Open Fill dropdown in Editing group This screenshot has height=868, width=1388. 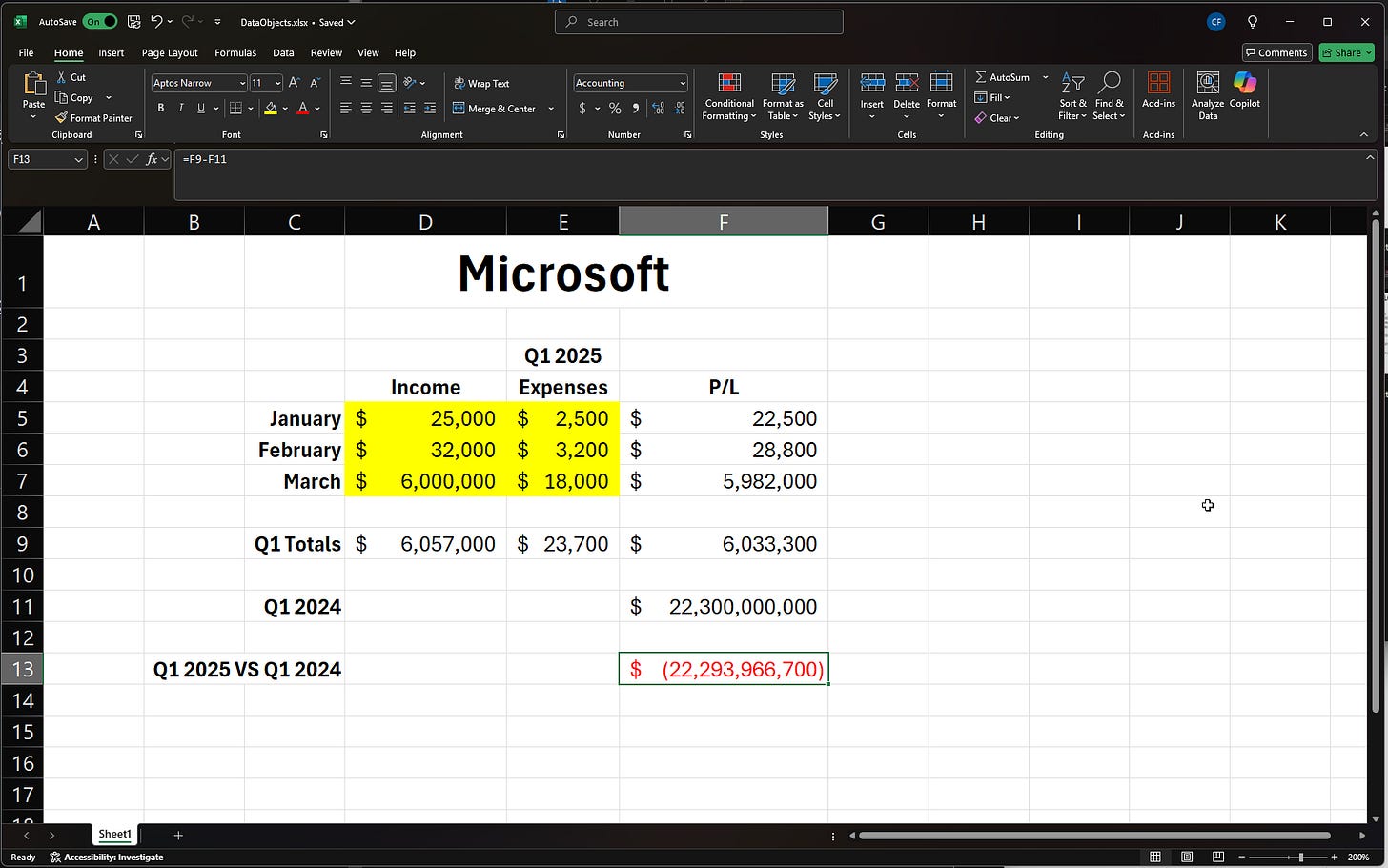992,97
